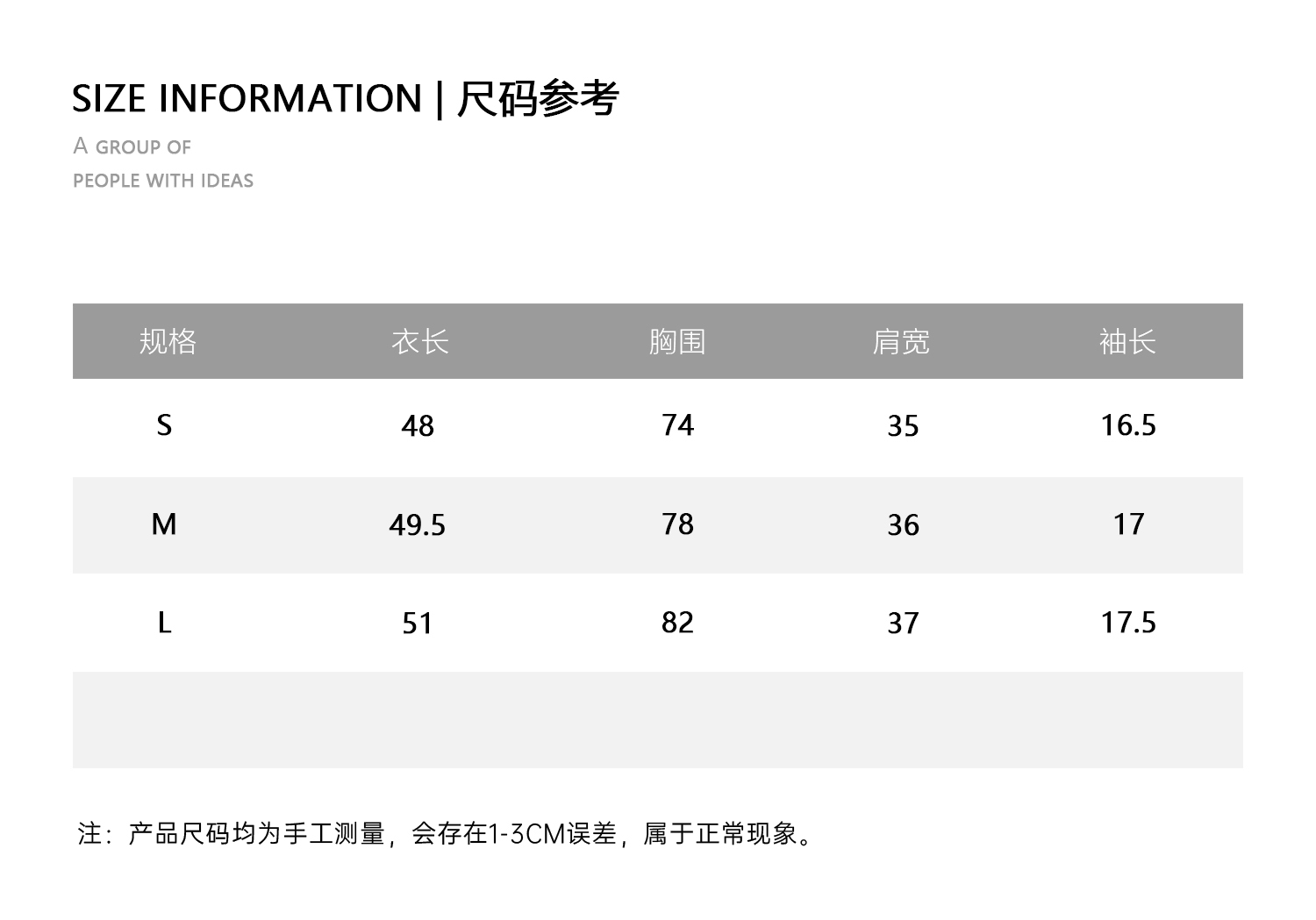Click the 胸围 column header
This screenshot has width=1316, height=920.
click(x=677, y=341)
